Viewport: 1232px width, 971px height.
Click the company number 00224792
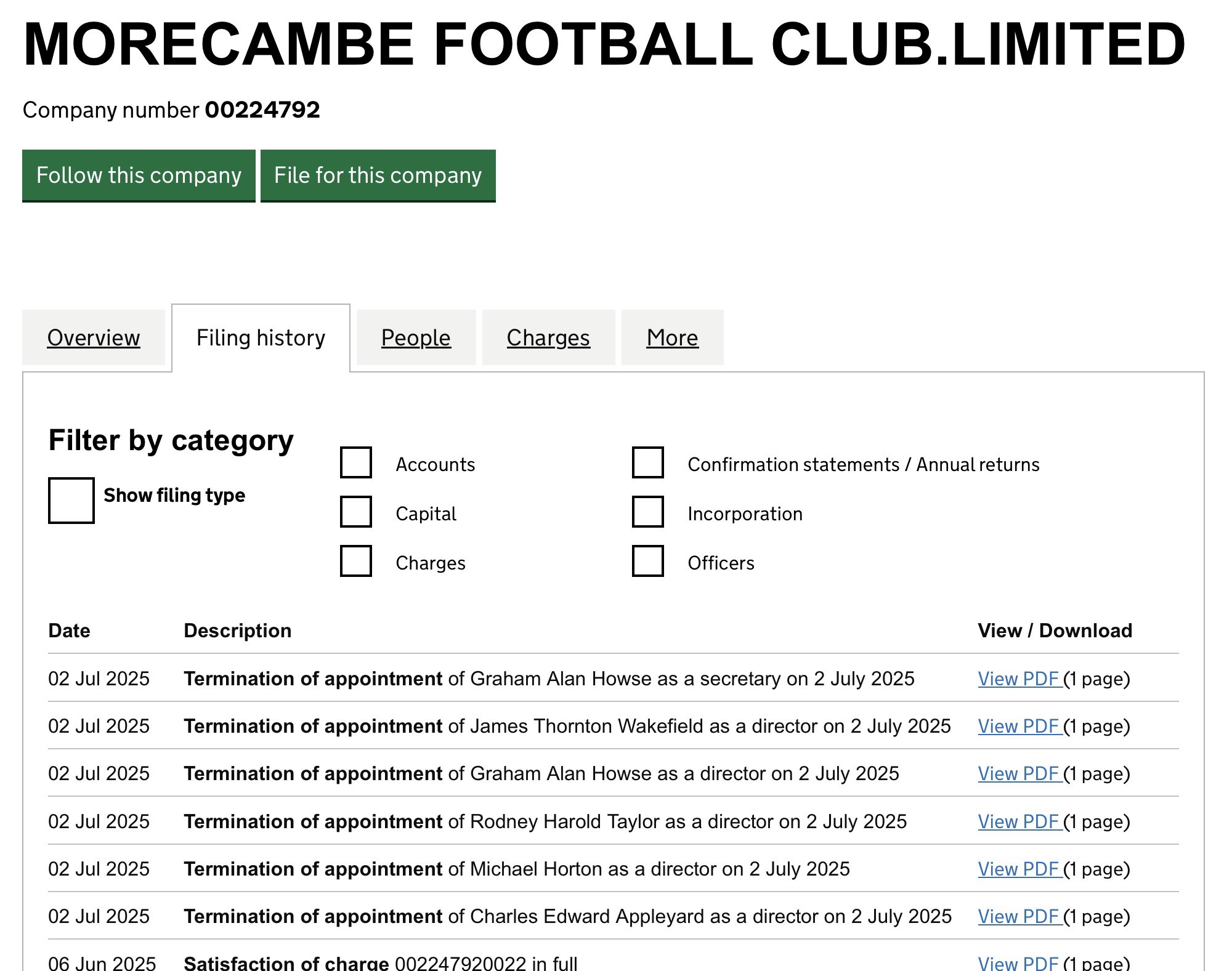(262, 110)
